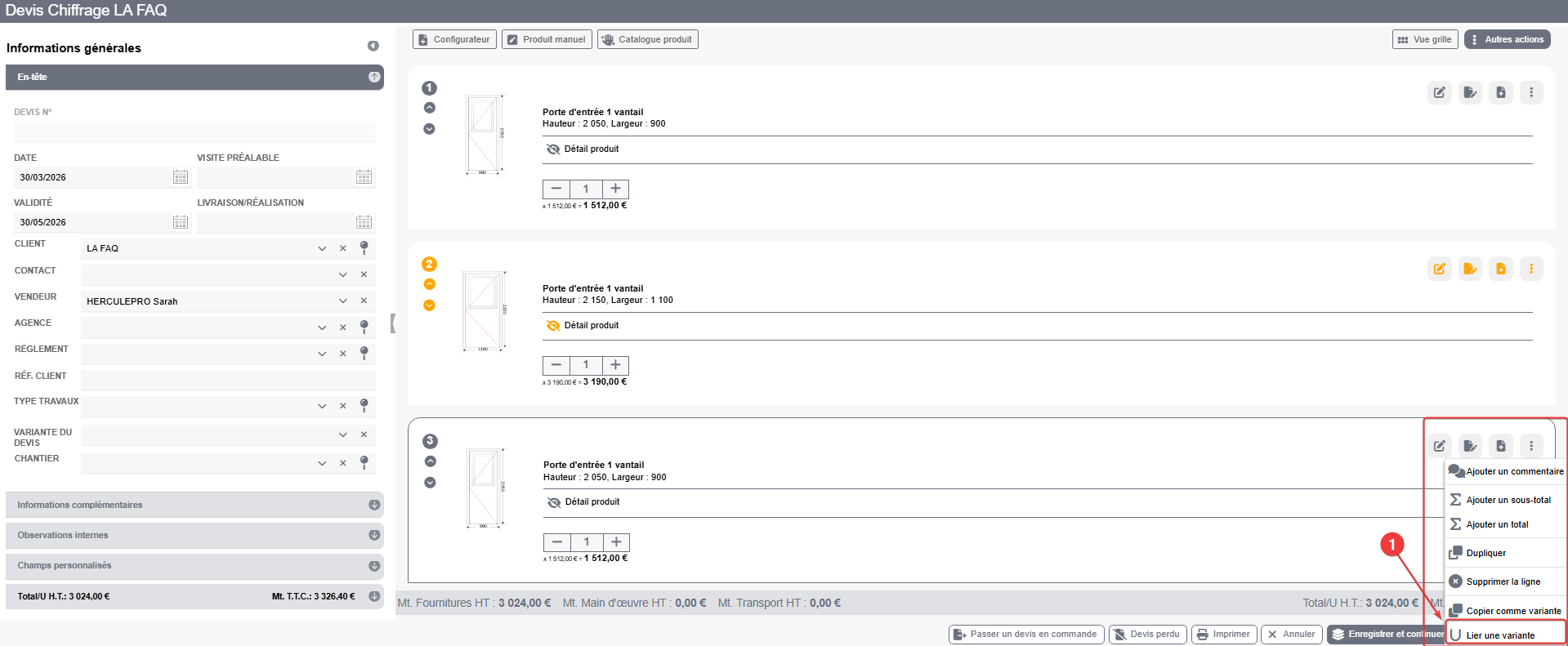Image resolution: width=1568 pixels, height=646 pixels.
Task: Increase quantity of line 3
Action: 616,542
